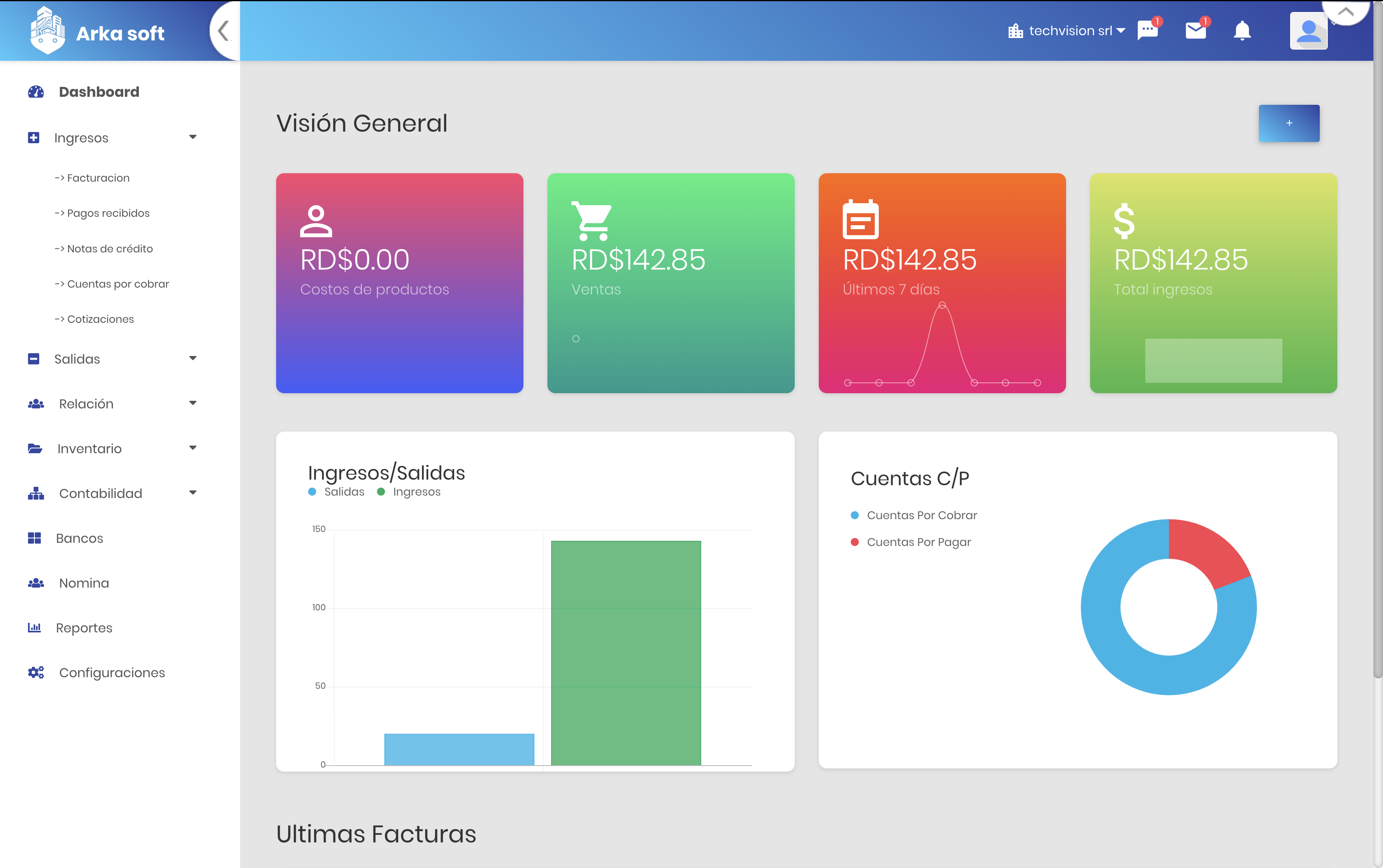Open the chat messages icon in the top bar
Viewport: 1383px width, 868px height.
(1147, 31)
